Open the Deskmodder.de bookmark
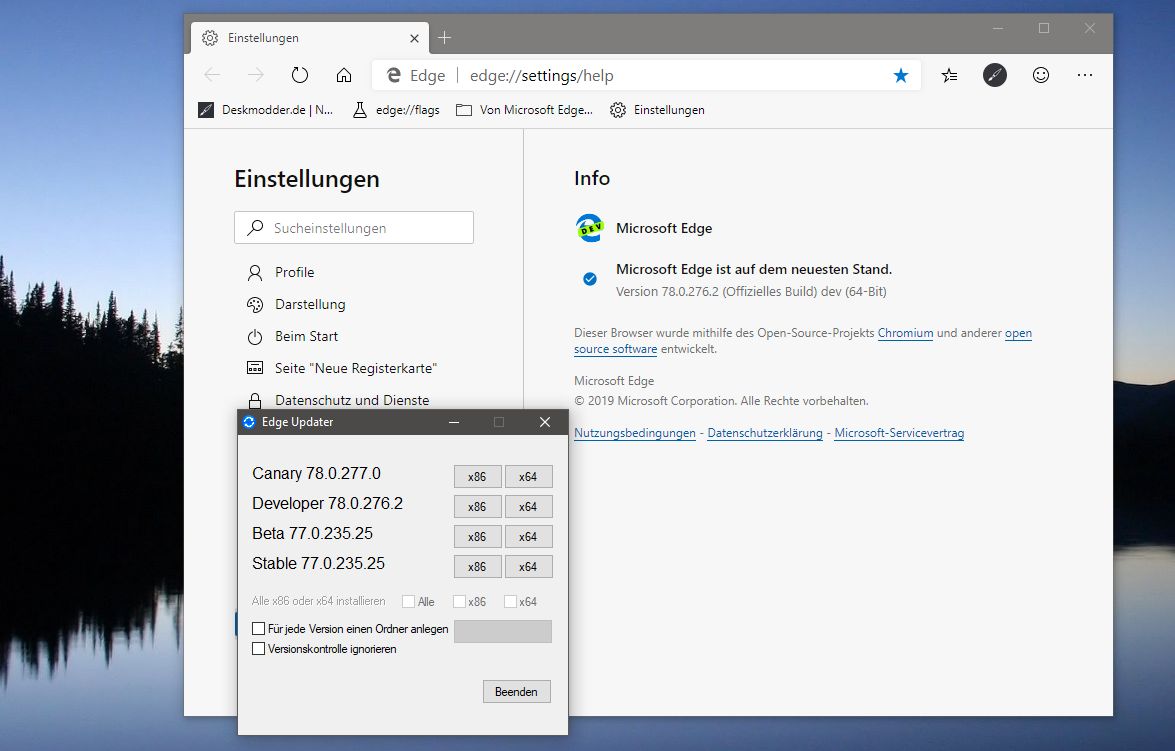Screen dimensions: 1175x751 tap(265, 110)
